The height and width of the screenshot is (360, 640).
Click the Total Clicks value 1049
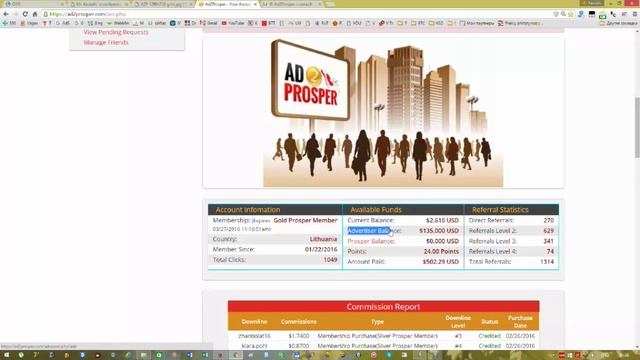[x=330, y=260]
